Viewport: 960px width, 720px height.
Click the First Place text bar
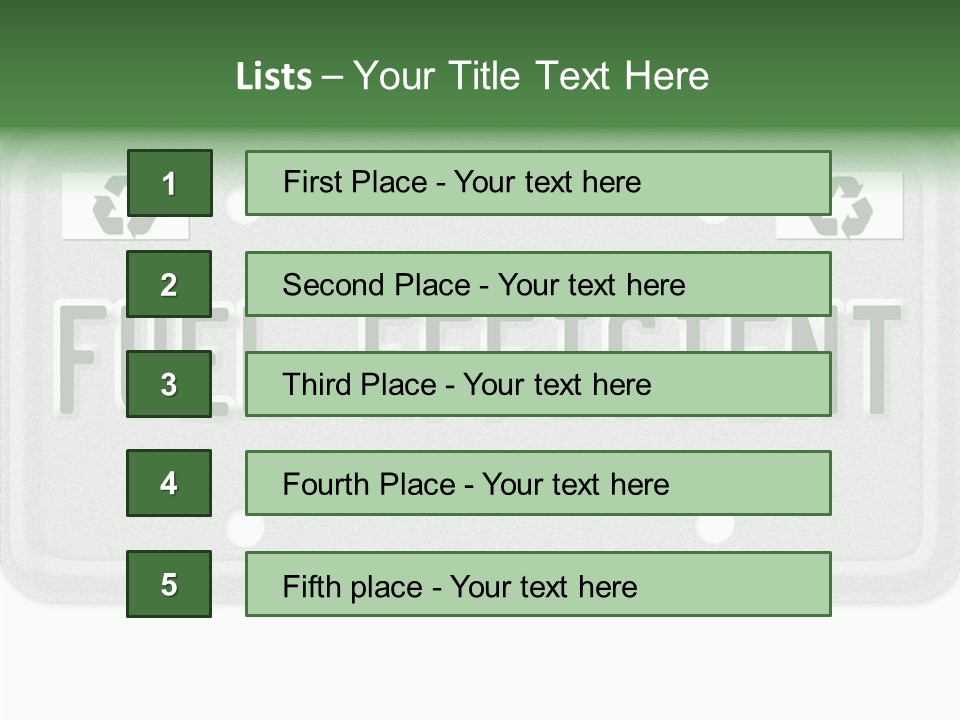pos(538,183)
